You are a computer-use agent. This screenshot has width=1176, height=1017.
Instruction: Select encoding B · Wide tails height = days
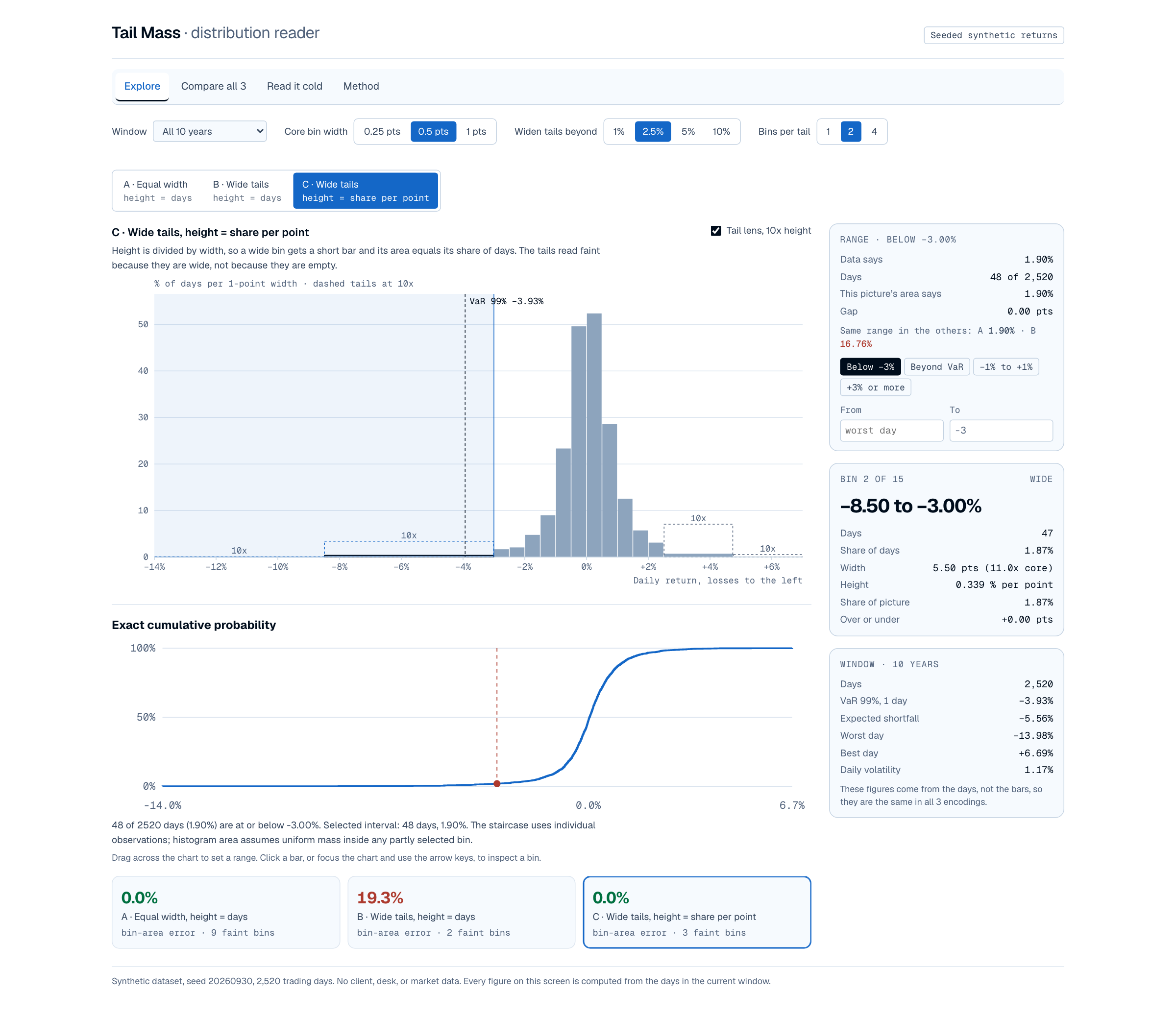pos(247,191)
